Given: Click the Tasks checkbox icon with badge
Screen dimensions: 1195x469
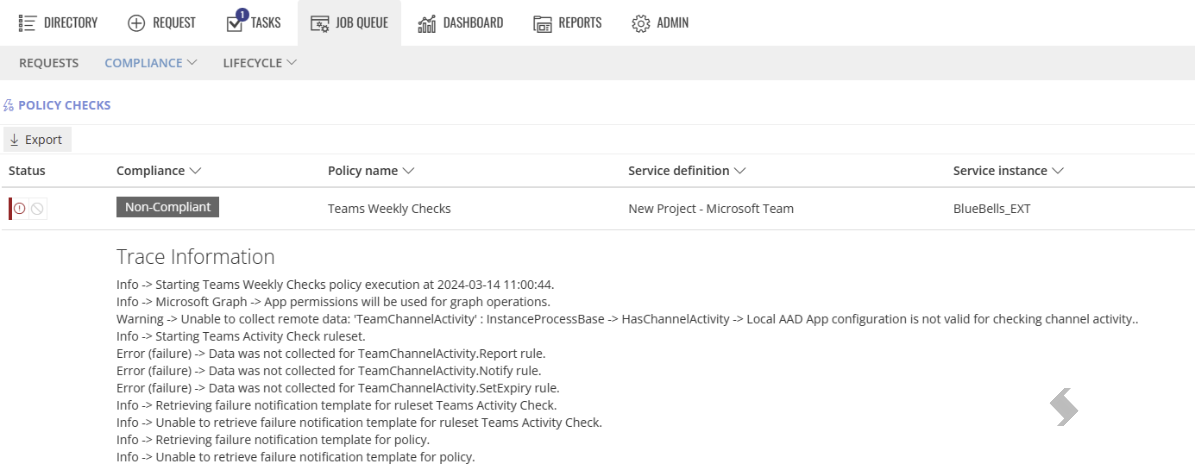Looking at the screenshot, I should click(235, 21).
